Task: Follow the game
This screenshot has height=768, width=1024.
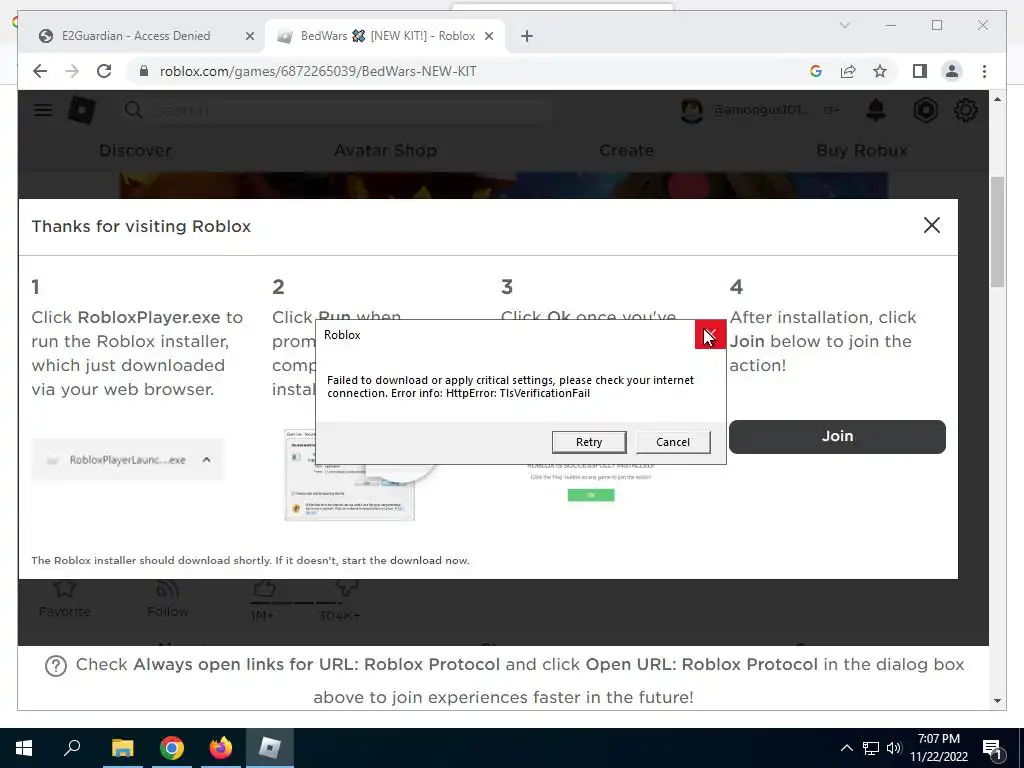Action: [x=167, y=590]
